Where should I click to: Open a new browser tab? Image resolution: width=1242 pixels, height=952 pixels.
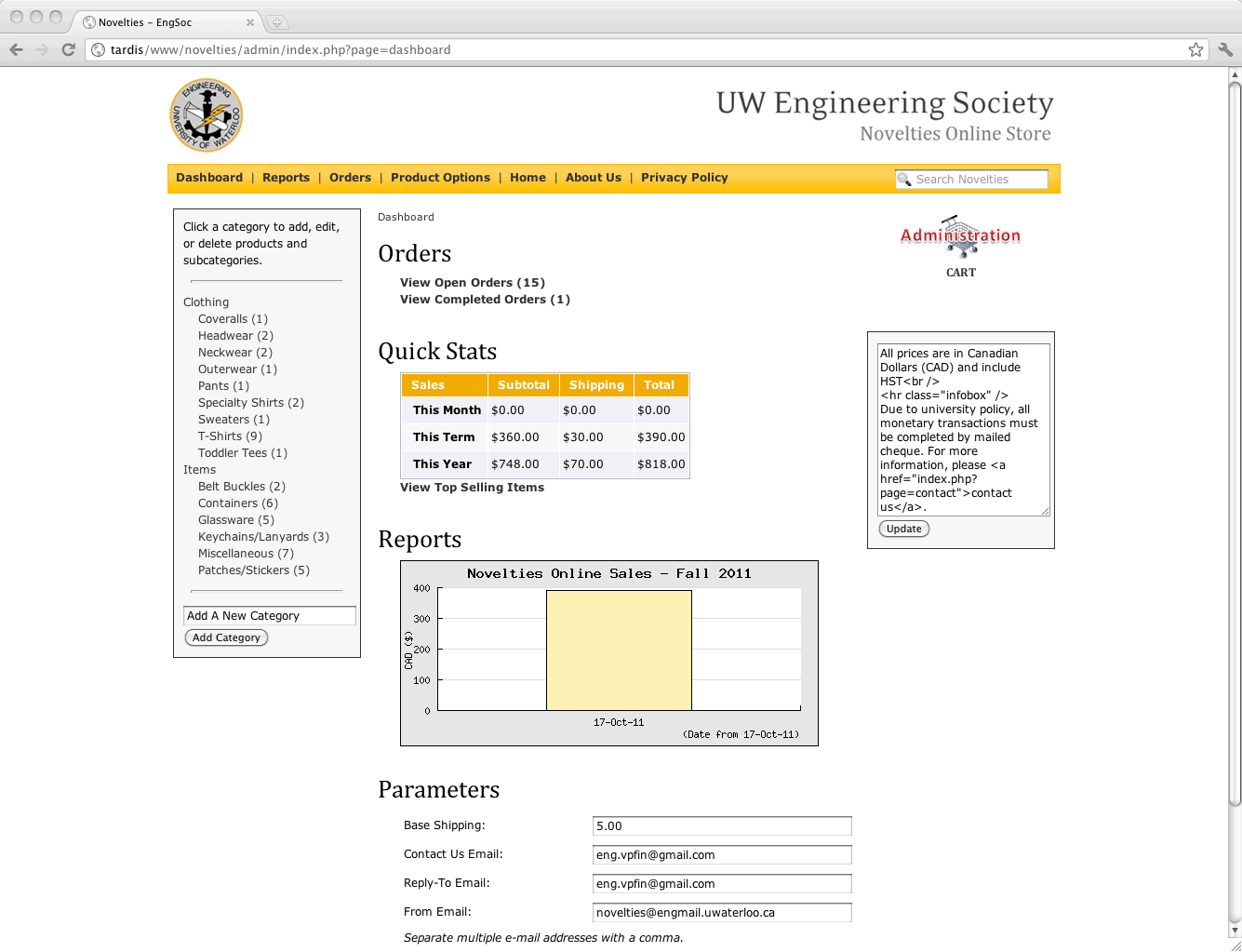276,22
